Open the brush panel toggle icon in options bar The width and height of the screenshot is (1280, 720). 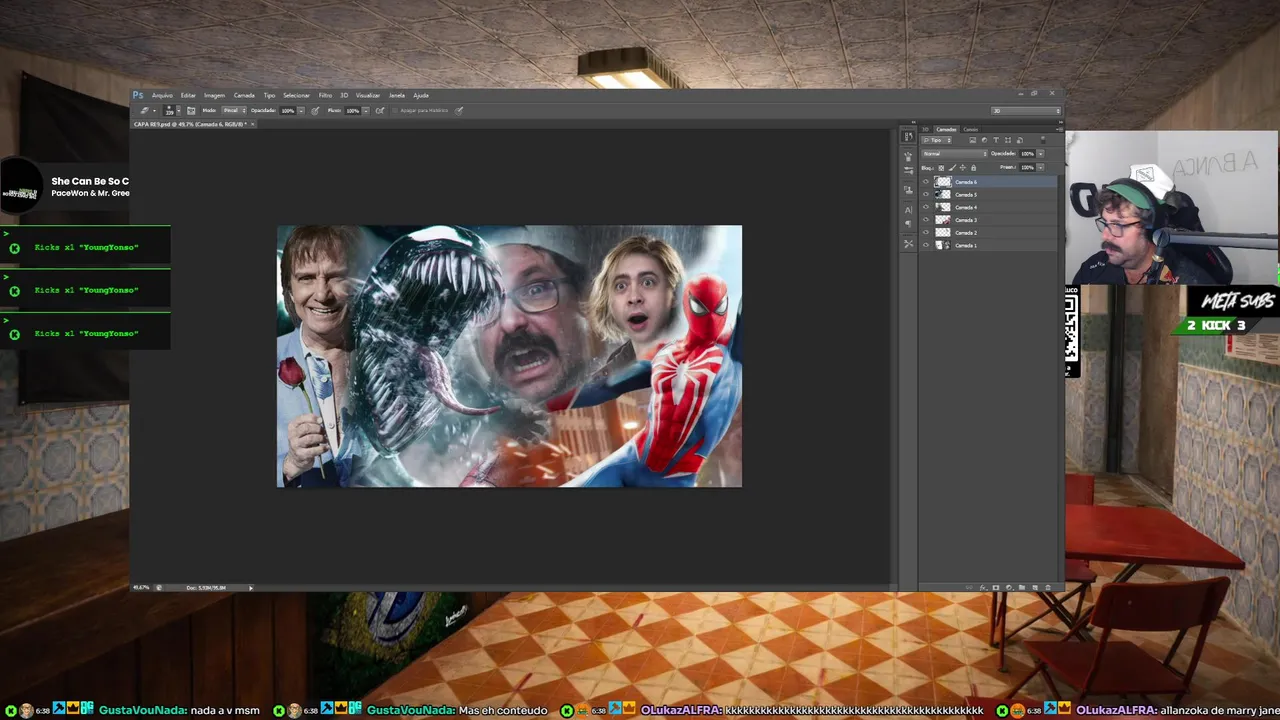191,111
